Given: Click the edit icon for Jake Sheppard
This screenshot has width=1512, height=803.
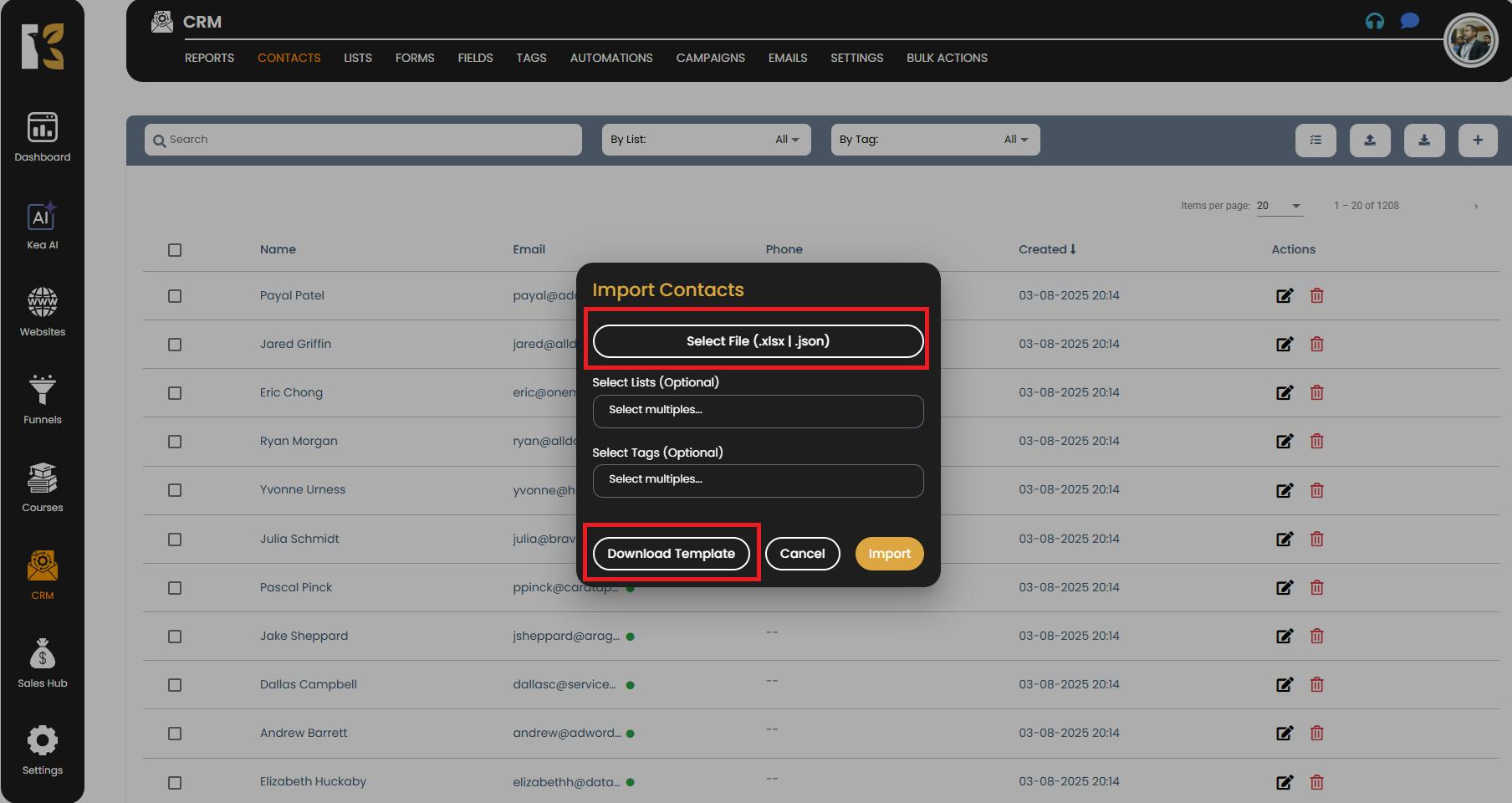Looking at the screenshot, I should (x=1284, y=637).
